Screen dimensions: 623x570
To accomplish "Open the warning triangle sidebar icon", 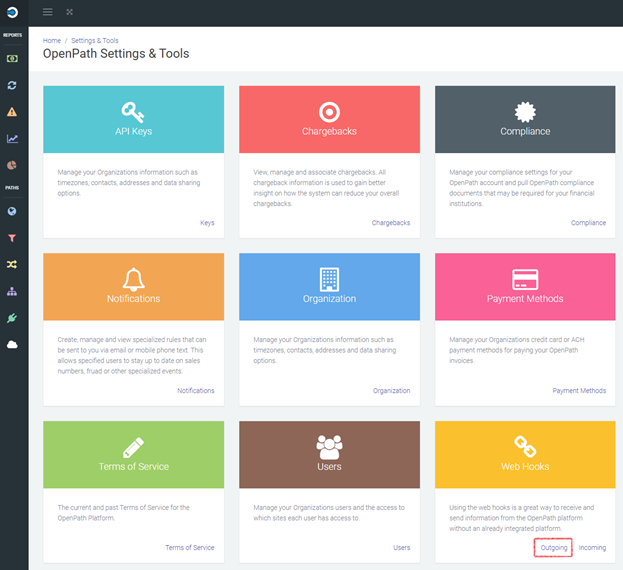I will (12, 112).
